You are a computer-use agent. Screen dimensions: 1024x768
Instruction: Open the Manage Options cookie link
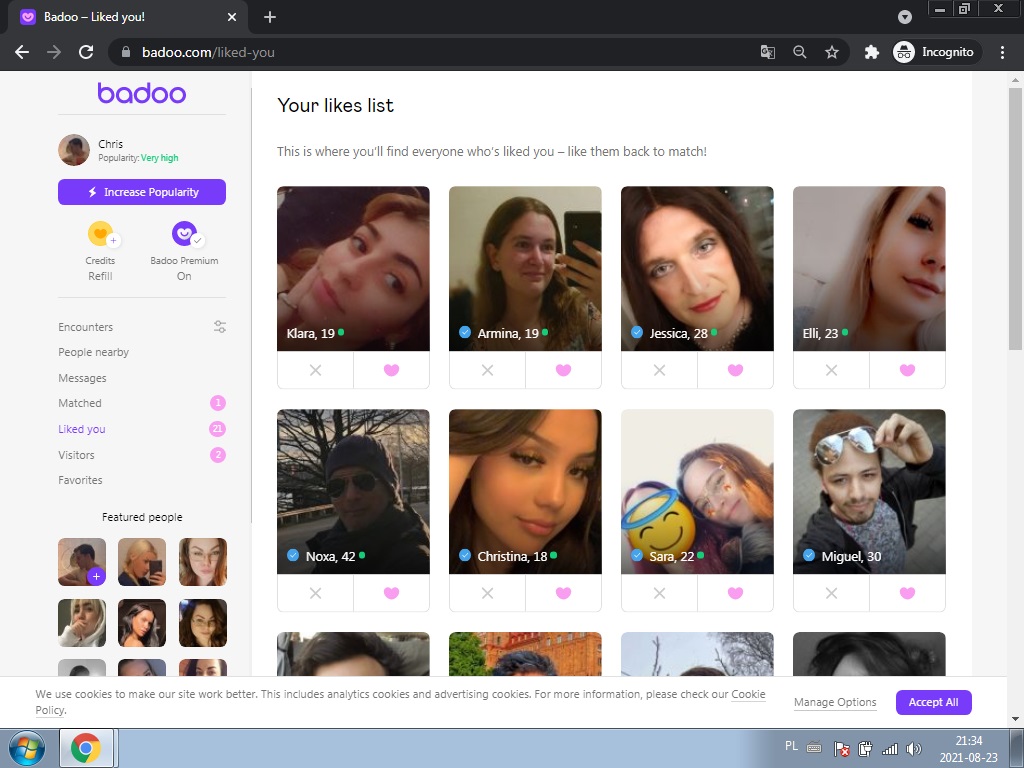coord(835,702)
